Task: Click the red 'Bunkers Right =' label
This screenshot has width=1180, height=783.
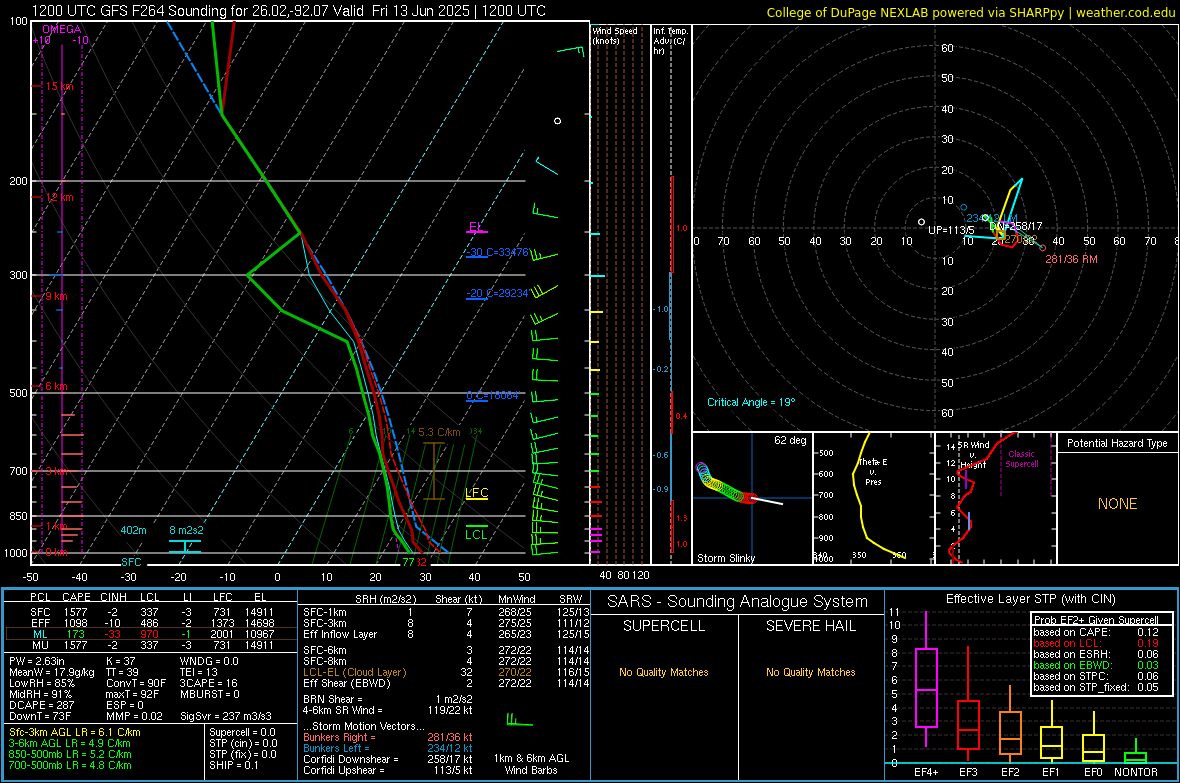Action: click(x=339, y=737)
